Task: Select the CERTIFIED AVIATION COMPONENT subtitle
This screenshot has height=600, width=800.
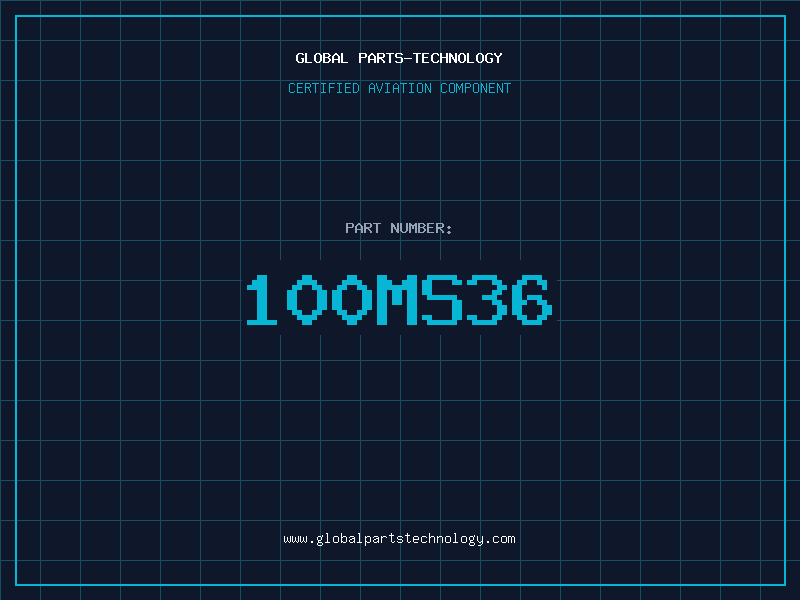Action: (x=399, y=88)
